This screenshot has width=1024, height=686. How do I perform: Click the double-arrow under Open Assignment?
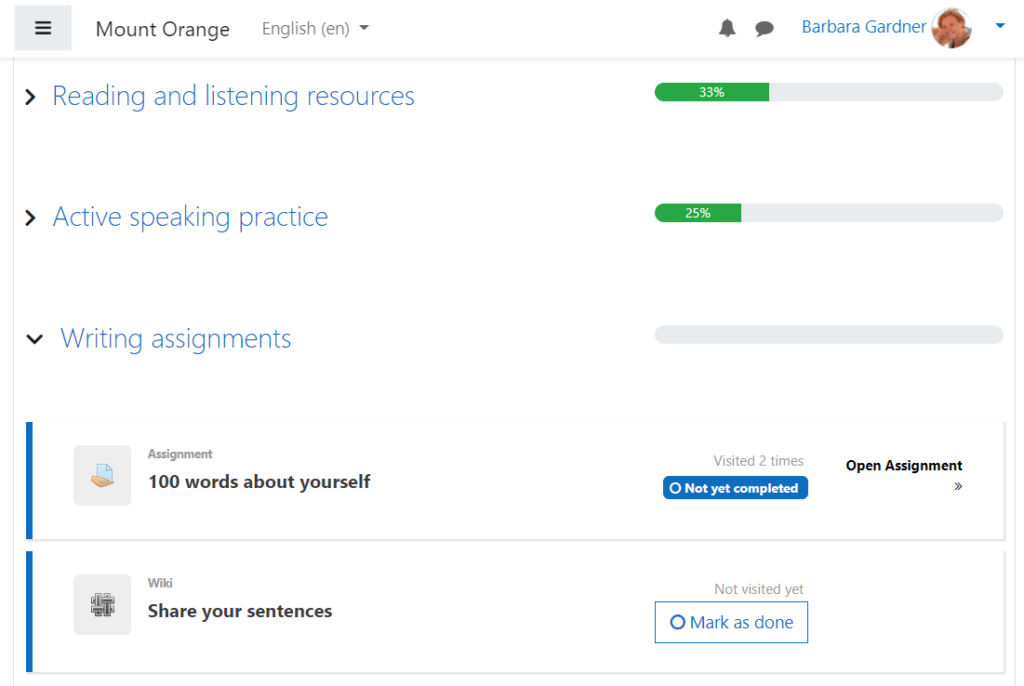point(958,487)
